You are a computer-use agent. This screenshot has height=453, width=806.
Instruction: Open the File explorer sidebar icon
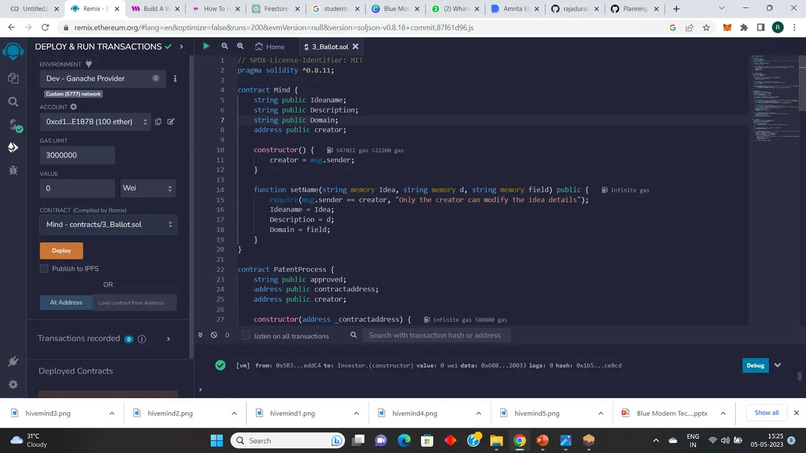(x=13, y=78)
